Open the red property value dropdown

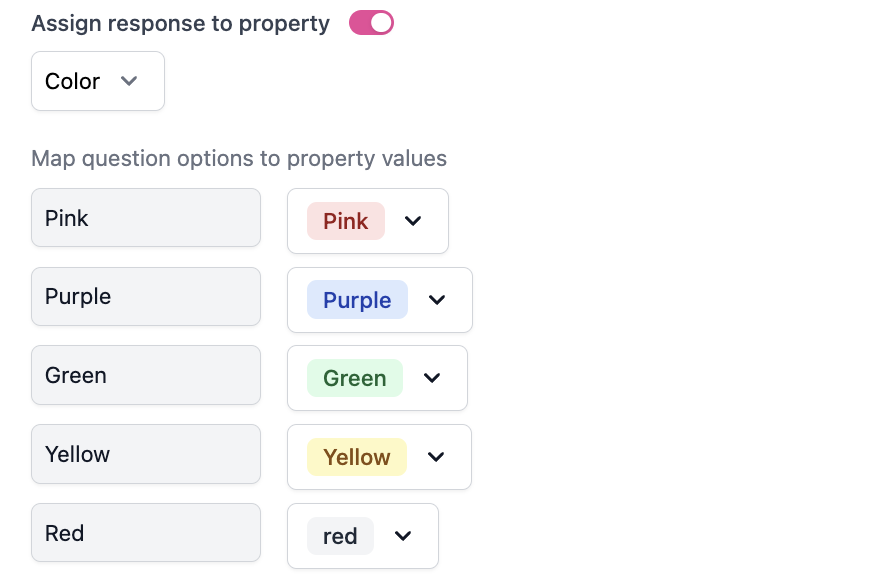[362, 536]
